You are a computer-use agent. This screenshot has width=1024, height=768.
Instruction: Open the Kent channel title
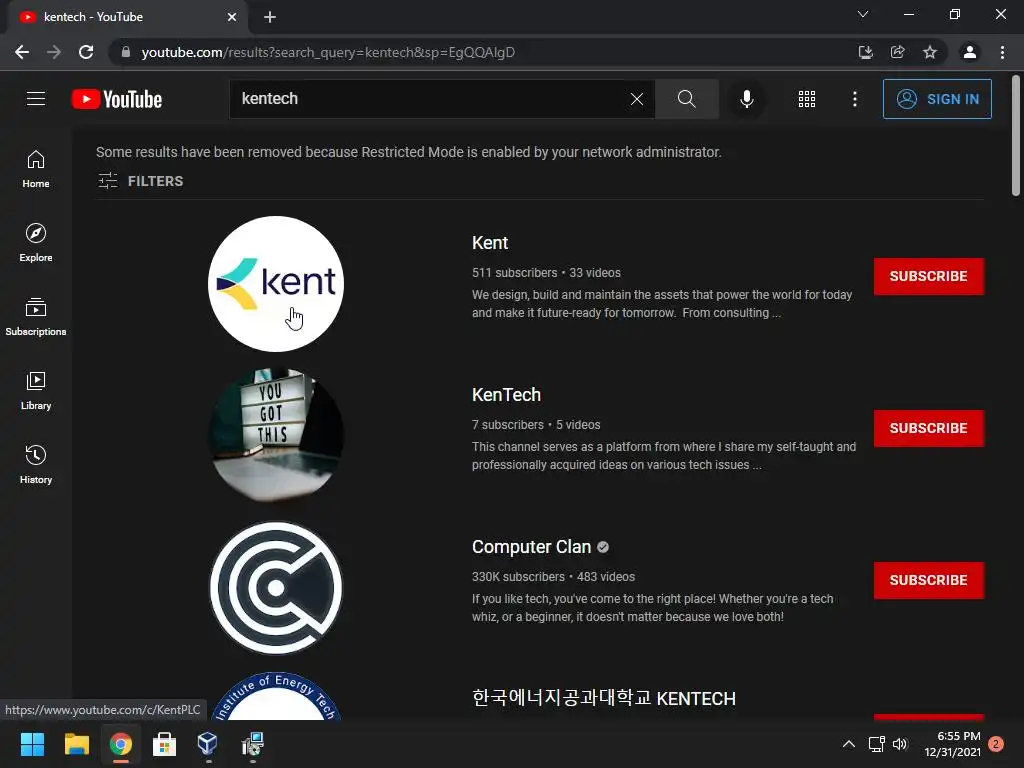point(490,243)
